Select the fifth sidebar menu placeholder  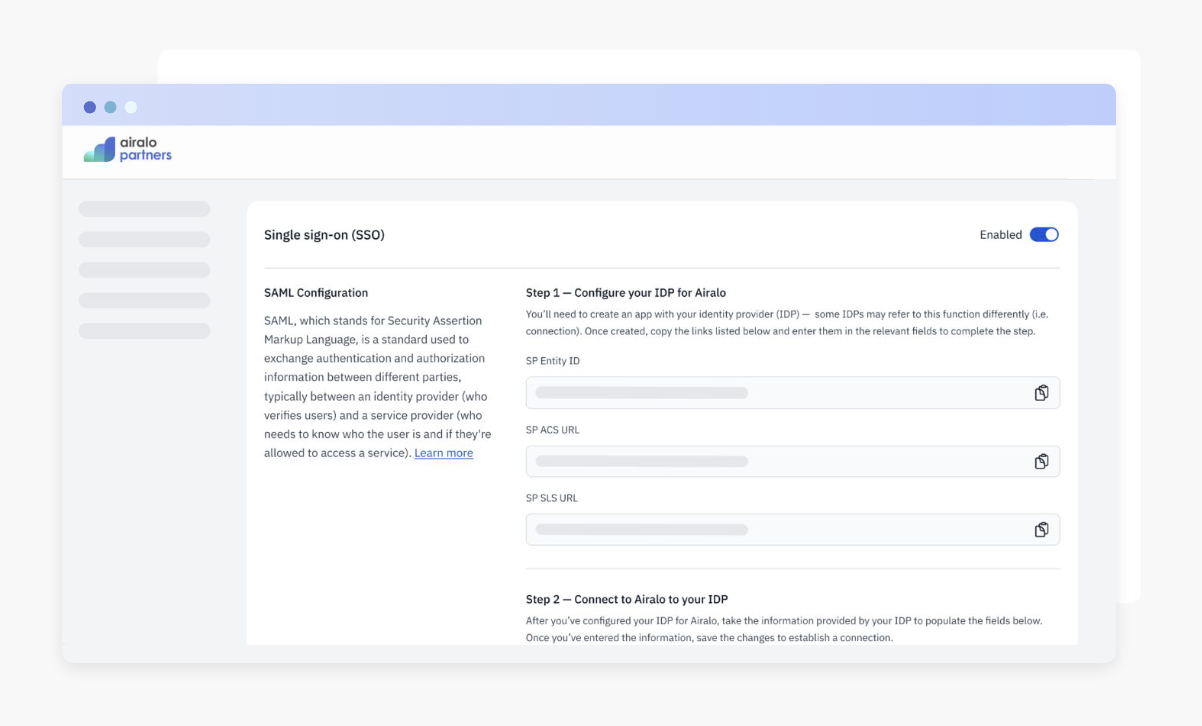pos(144,331)
